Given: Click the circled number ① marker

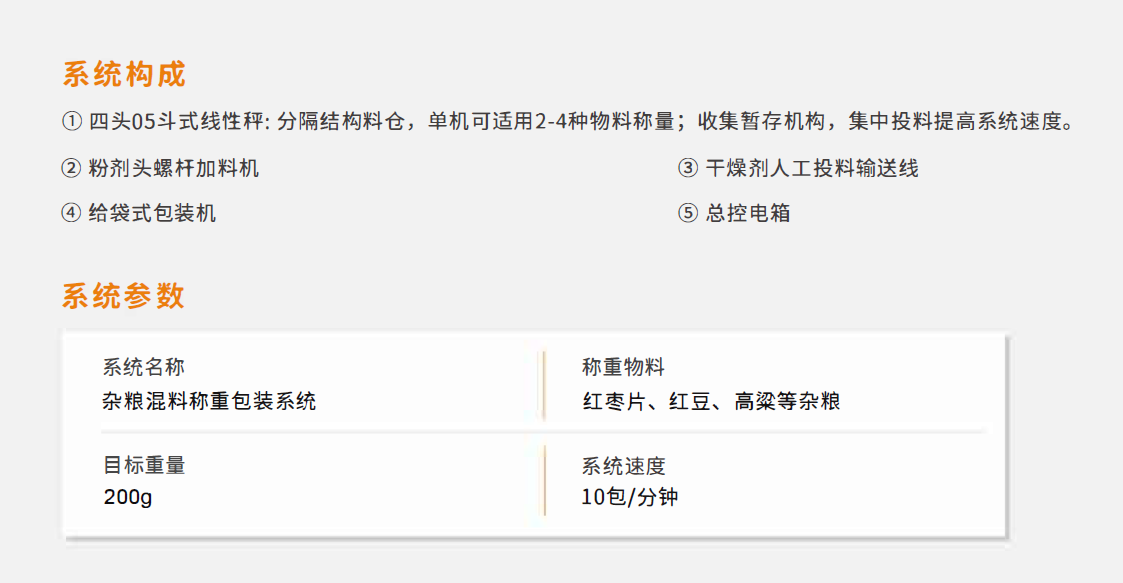Looking at the screenshot, I should click(72, 121).
